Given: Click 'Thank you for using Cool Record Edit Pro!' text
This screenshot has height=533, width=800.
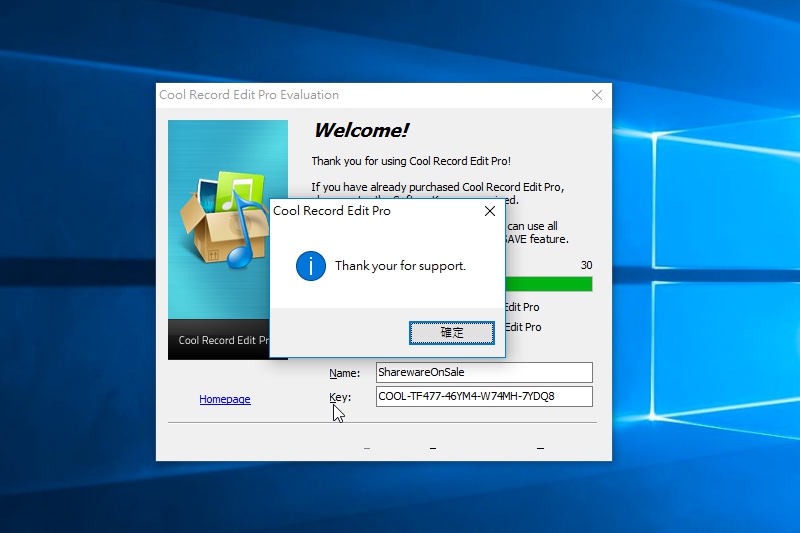Looking at the screenshot, I should [411, 161].
